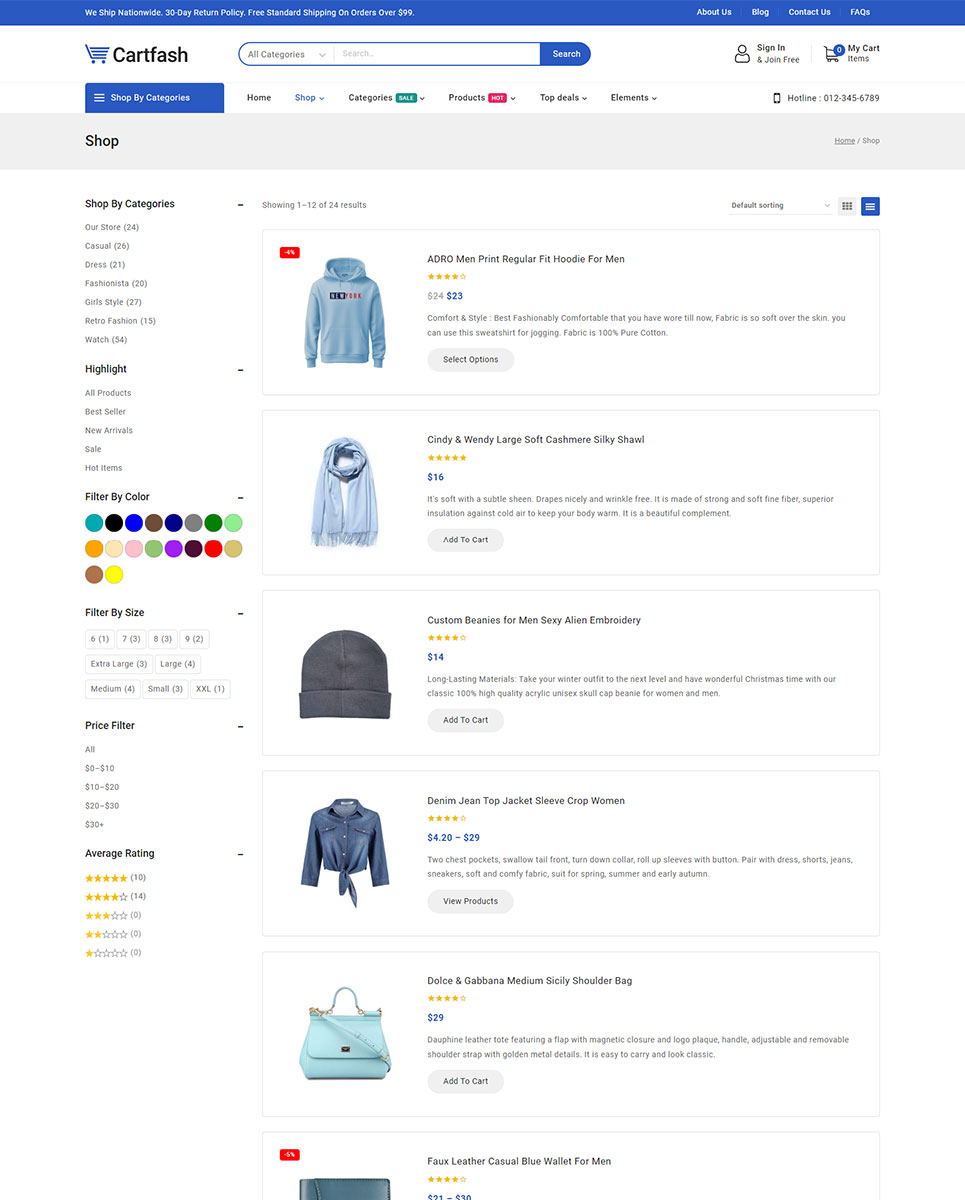Select the yellow color swatch

coord(114,575)
